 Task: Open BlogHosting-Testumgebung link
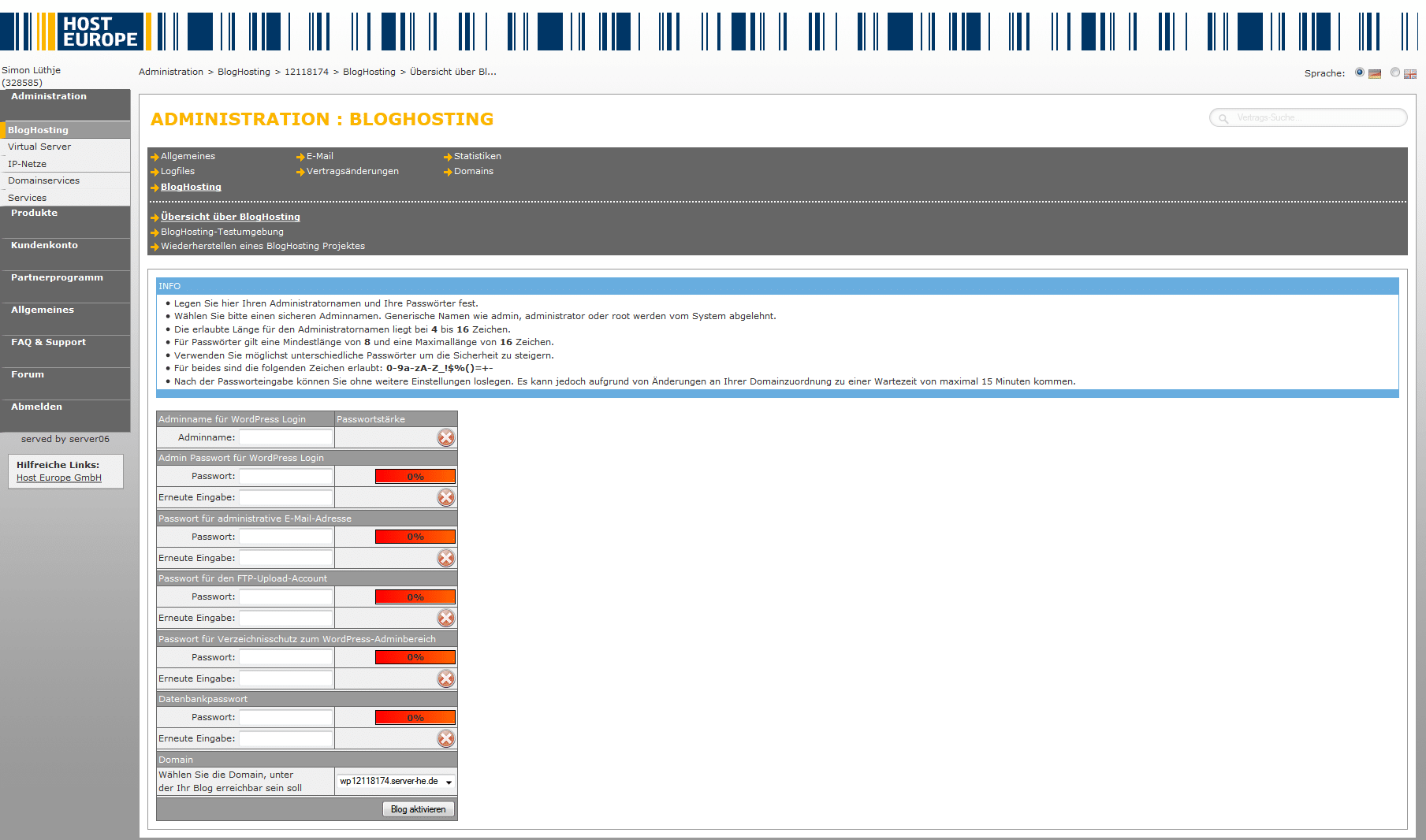pos(222,232)
